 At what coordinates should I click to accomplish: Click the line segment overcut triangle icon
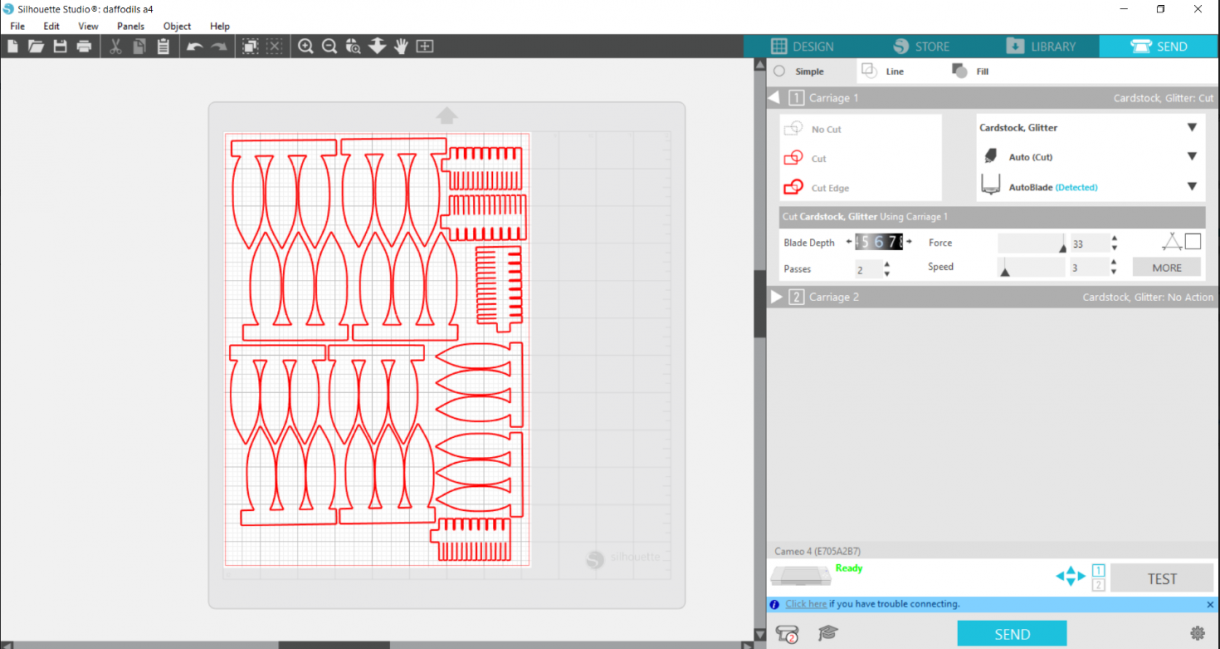[1172, 241]
